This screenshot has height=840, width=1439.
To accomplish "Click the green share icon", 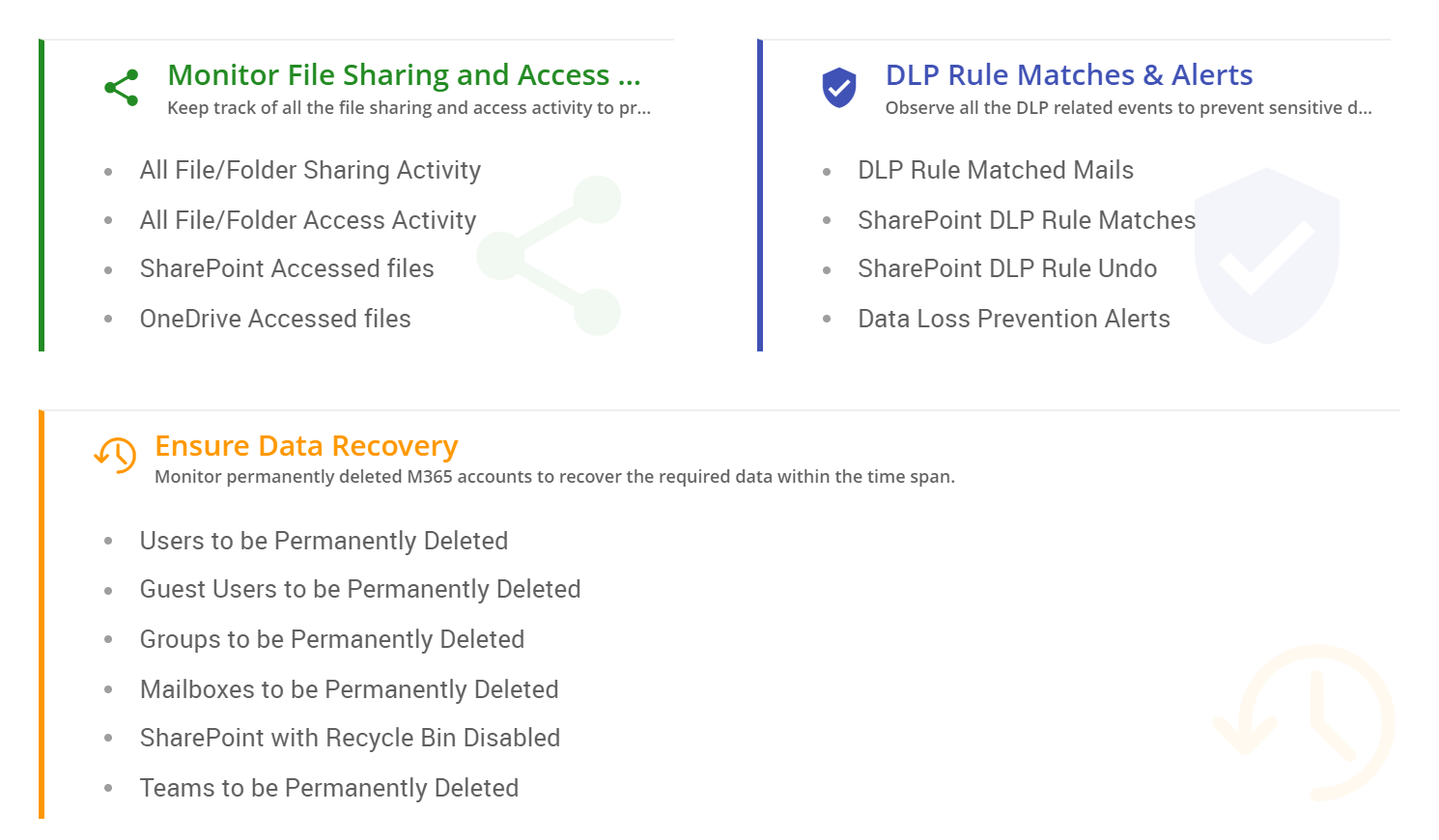I will (122, 88).
